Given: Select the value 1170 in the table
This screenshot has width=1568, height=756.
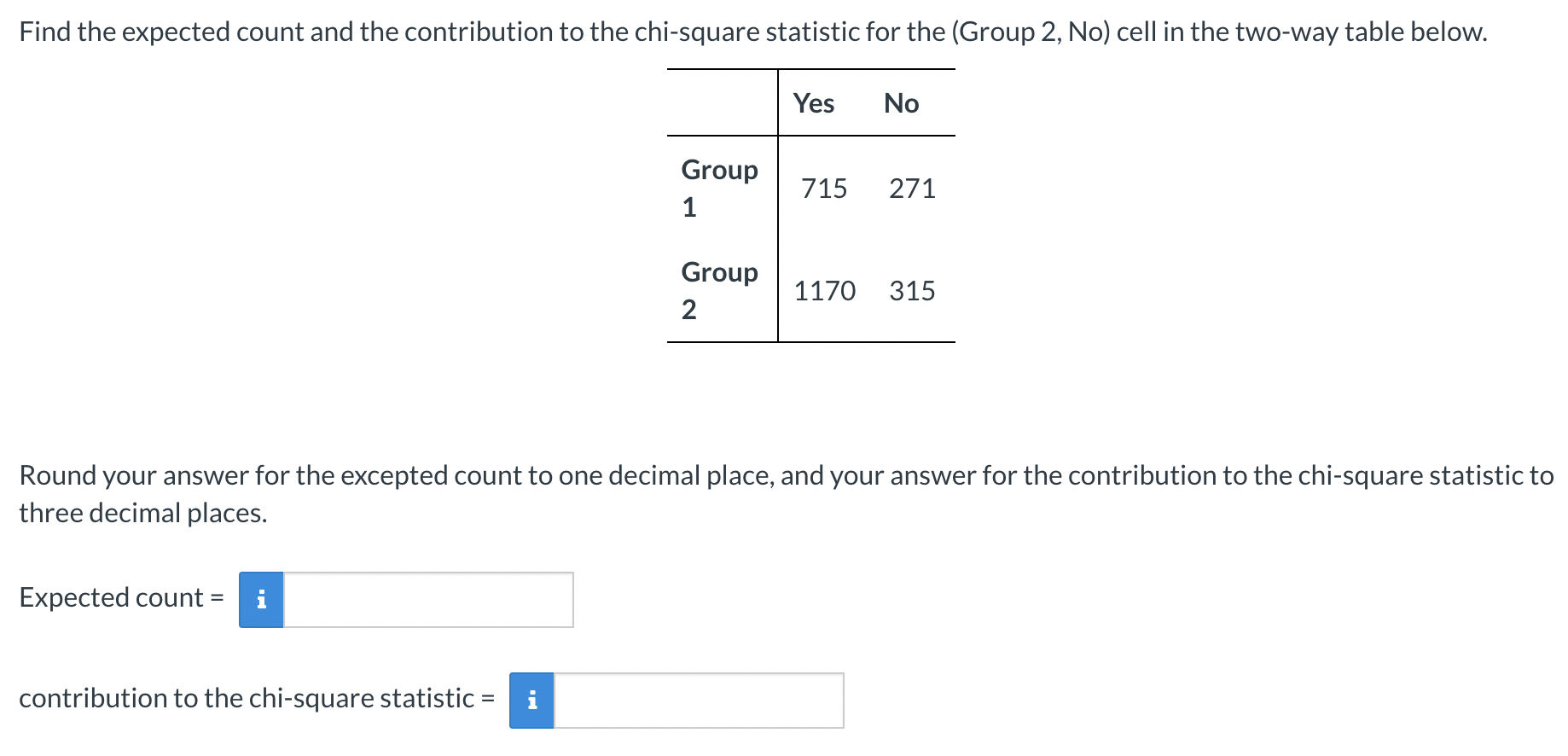Looking at the screenshot, I should pyautogui.click(x=825, y=290).
